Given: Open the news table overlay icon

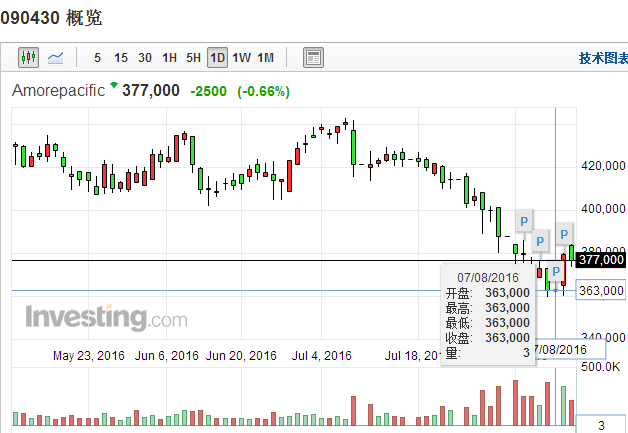Looking at the screenshot, I should click(313, 58).
